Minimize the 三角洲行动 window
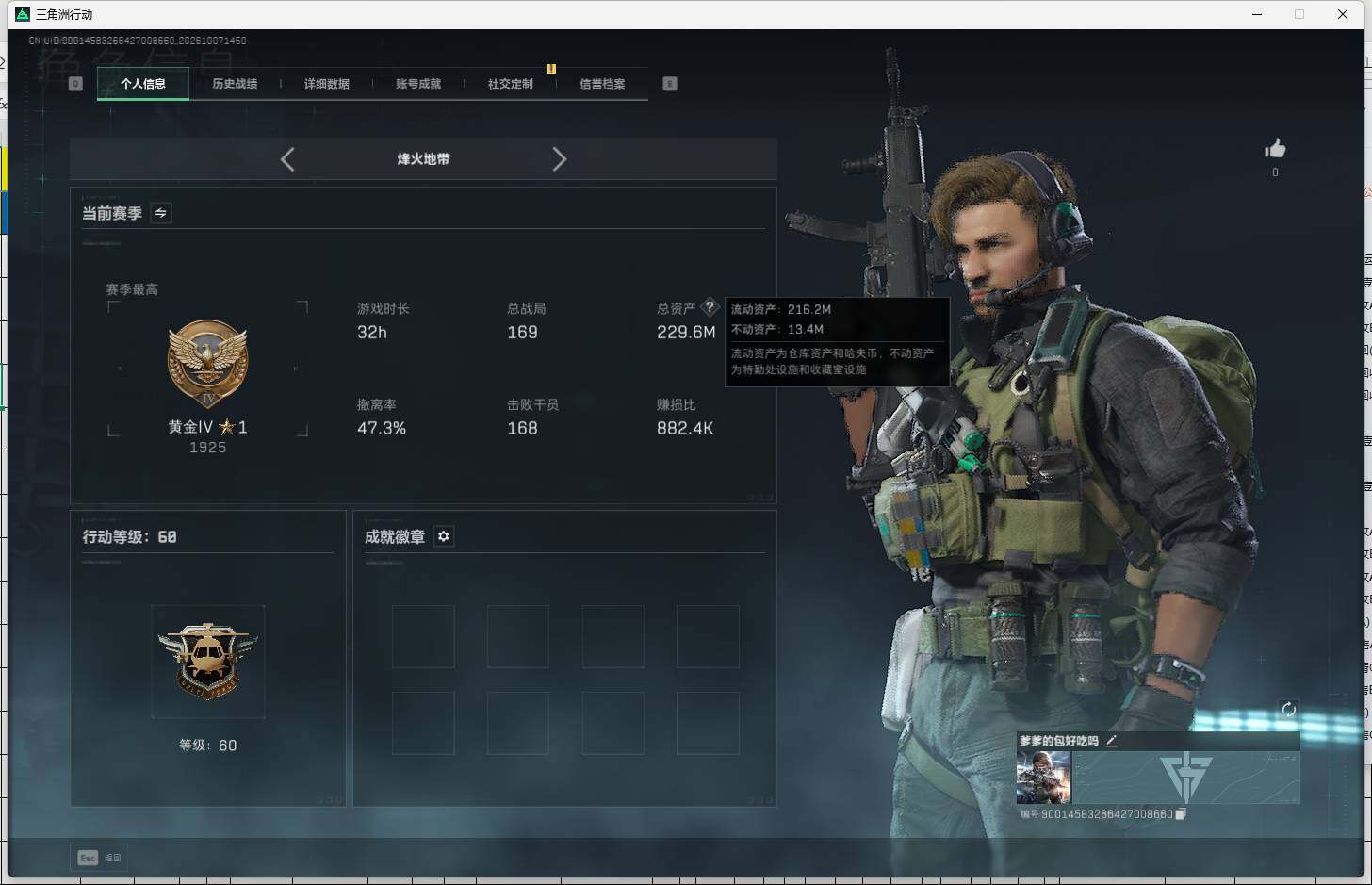1372x885 pixels. point(1257,14)
